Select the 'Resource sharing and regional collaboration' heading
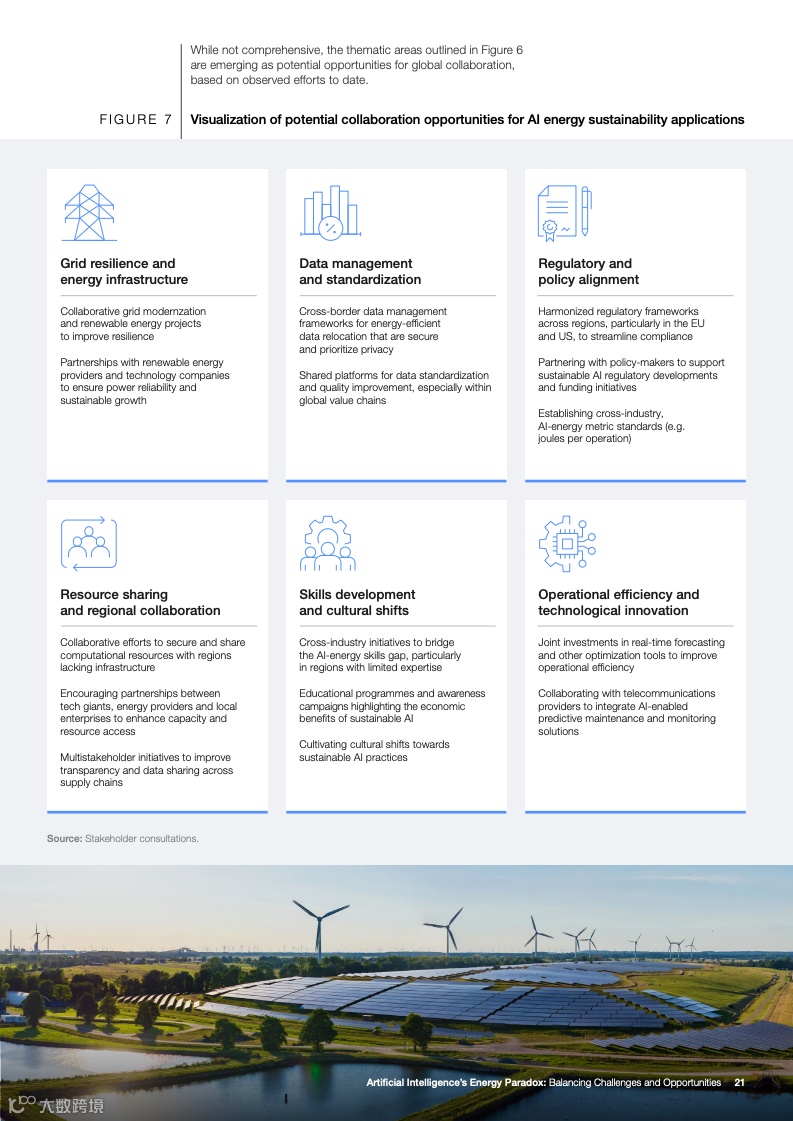 [140, 603]
